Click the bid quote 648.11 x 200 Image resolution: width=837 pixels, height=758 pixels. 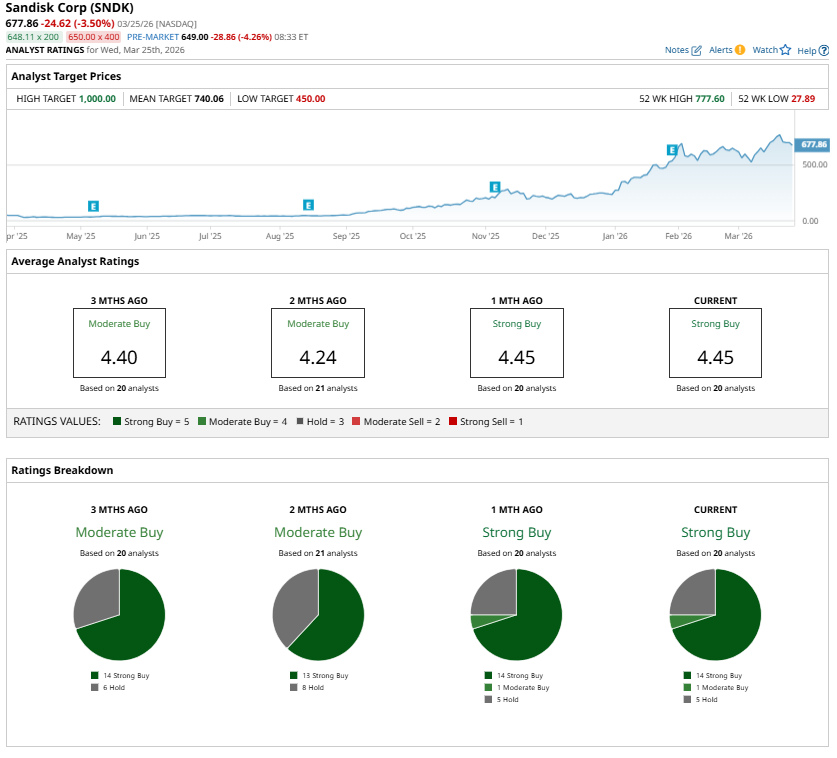pos(33,37)
